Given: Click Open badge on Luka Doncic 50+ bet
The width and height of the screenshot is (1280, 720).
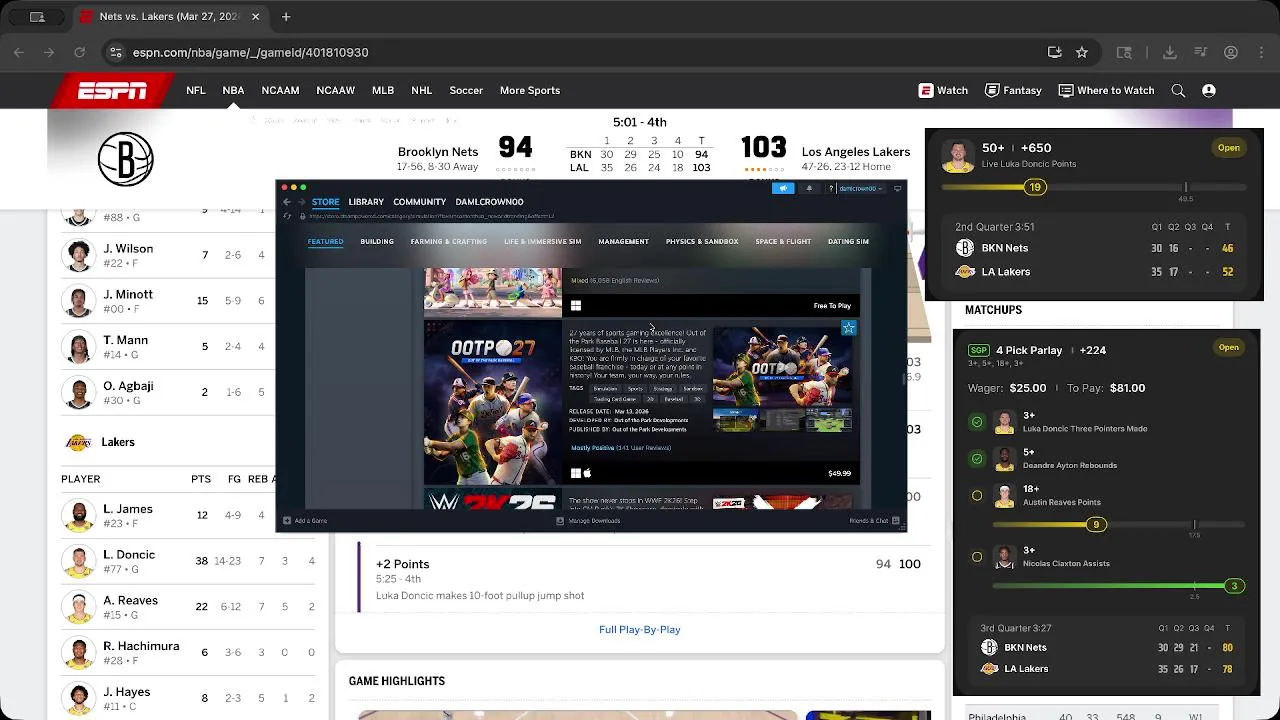Looking at the screenshot, I should [1228, 148].
